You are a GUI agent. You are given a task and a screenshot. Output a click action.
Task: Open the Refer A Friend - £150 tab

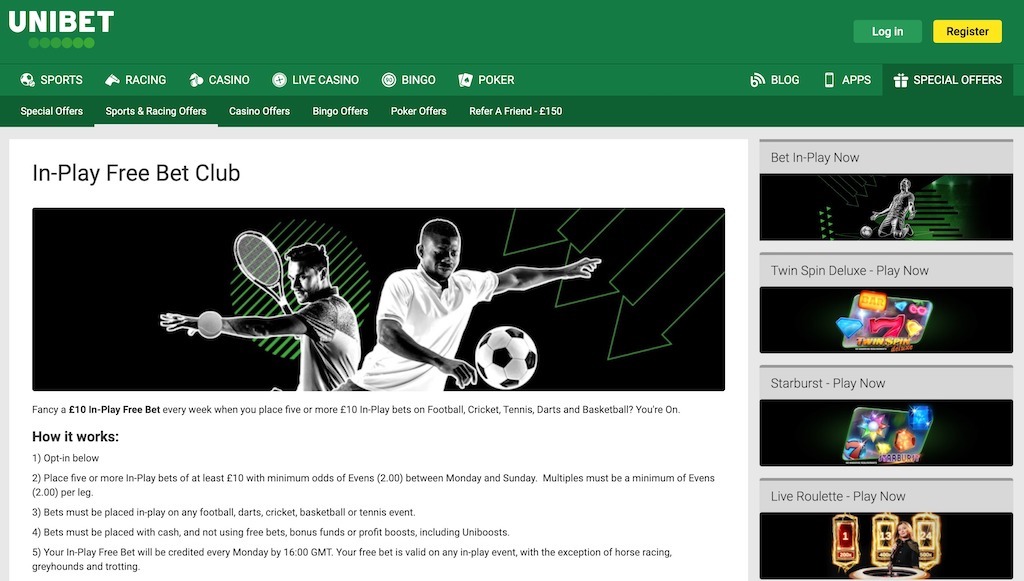(x=515, y=111)
